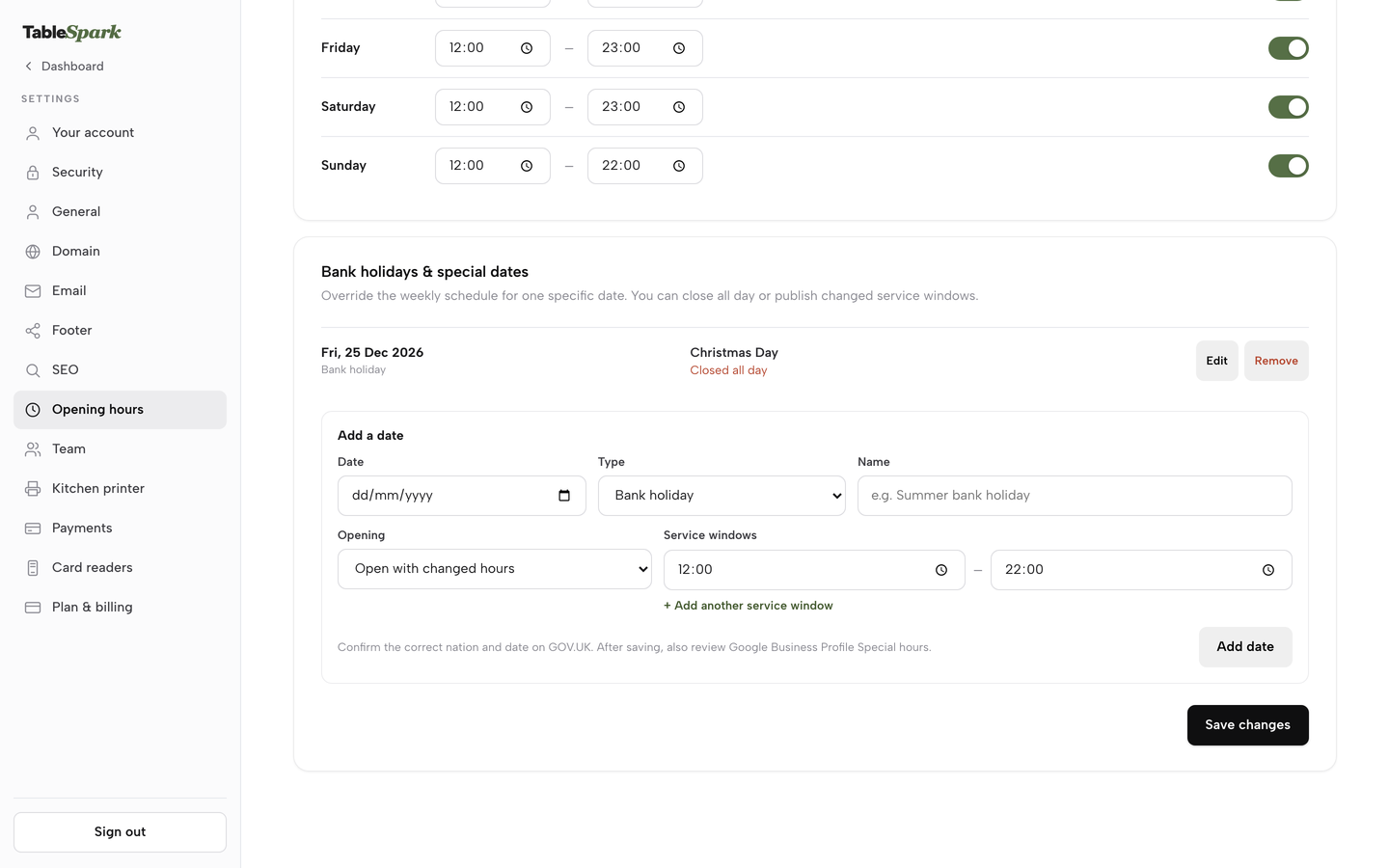Click the Your account person icon

coord(33,133)
